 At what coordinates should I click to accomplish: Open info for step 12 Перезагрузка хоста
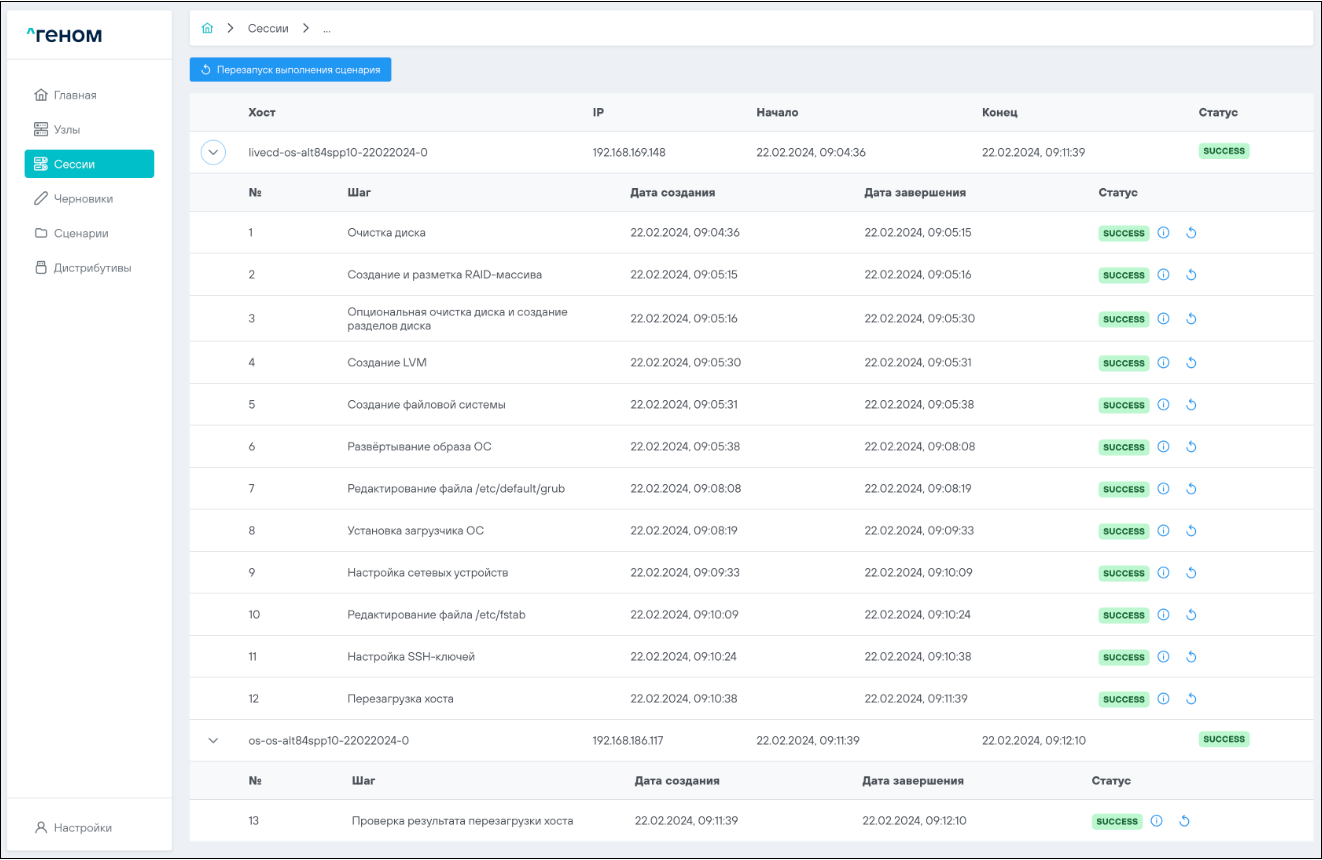point(1163,699)
